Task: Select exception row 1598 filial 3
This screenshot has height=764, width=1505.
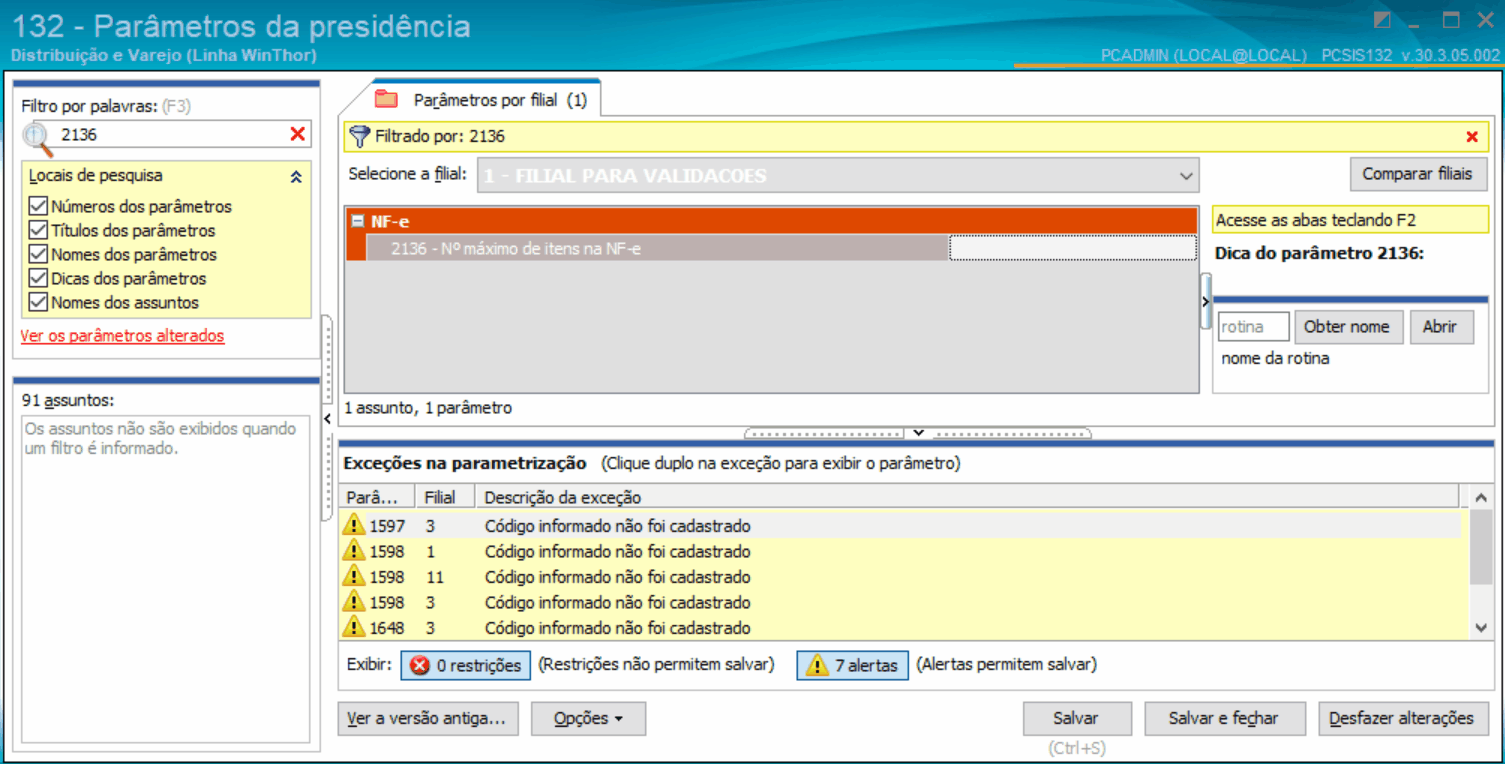Action: [x=901, y=602]
